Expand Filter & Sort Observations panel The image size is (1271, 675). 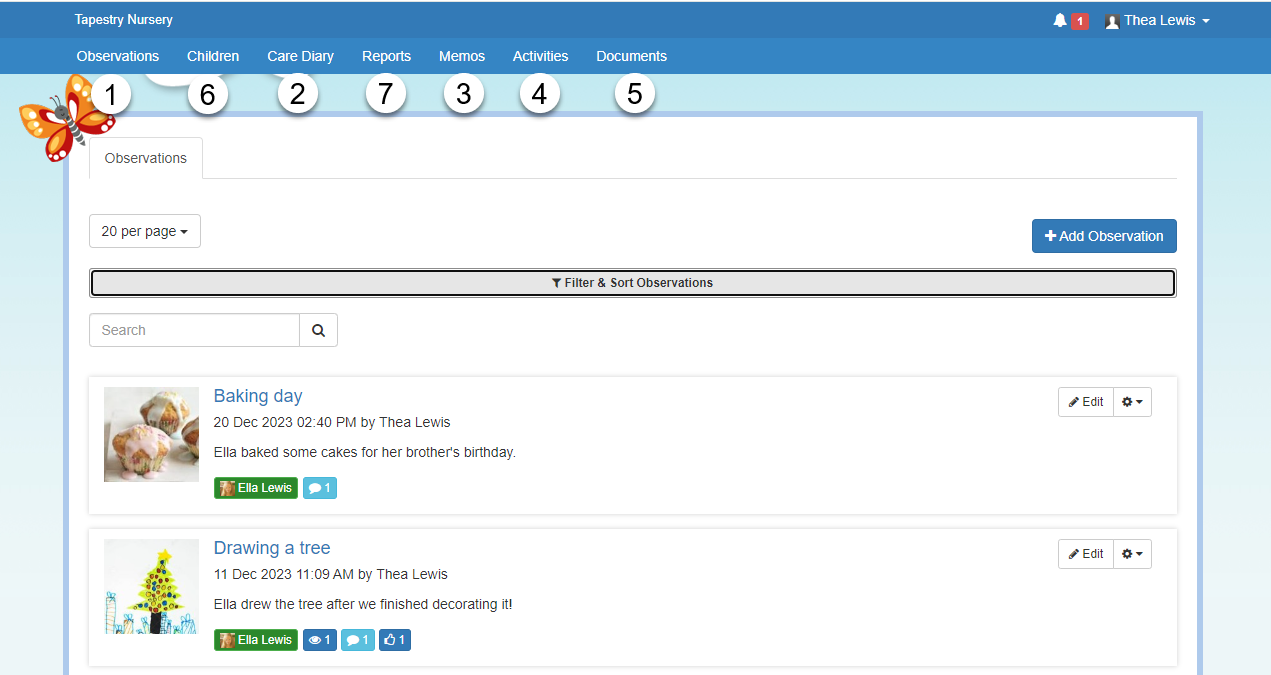click(x=632, y=283)
